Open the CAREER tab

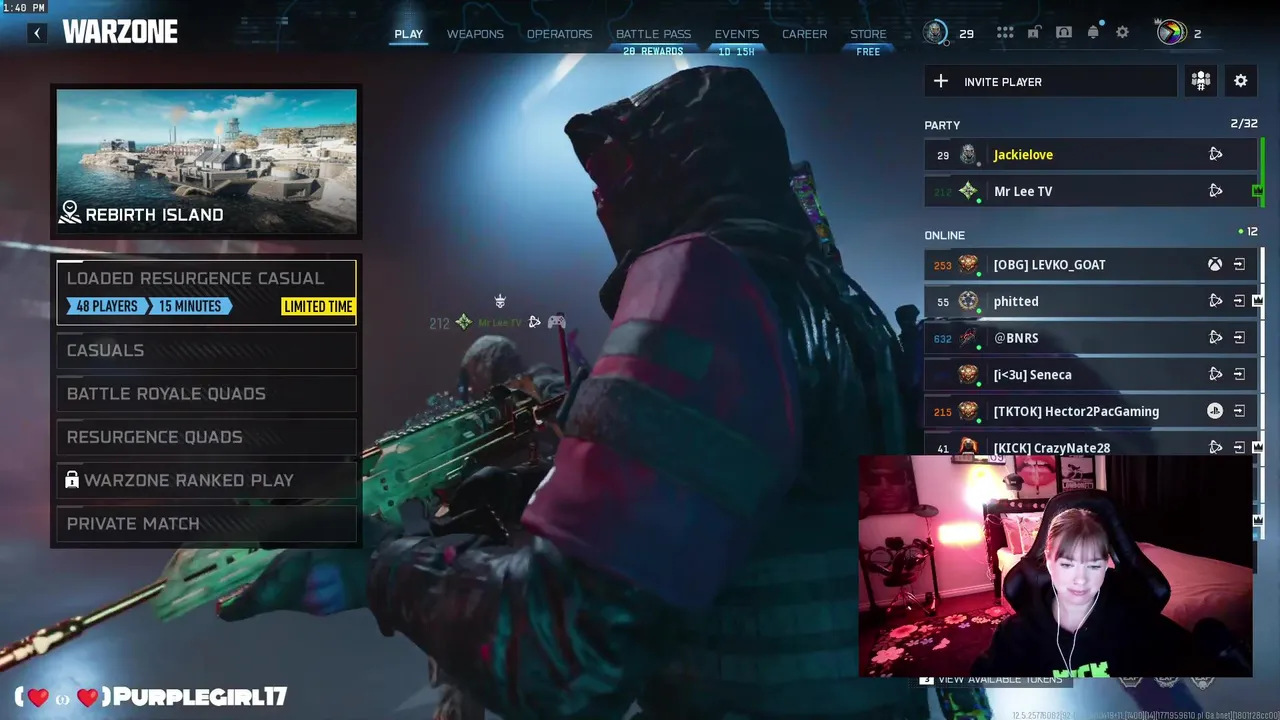pos(805,34)
